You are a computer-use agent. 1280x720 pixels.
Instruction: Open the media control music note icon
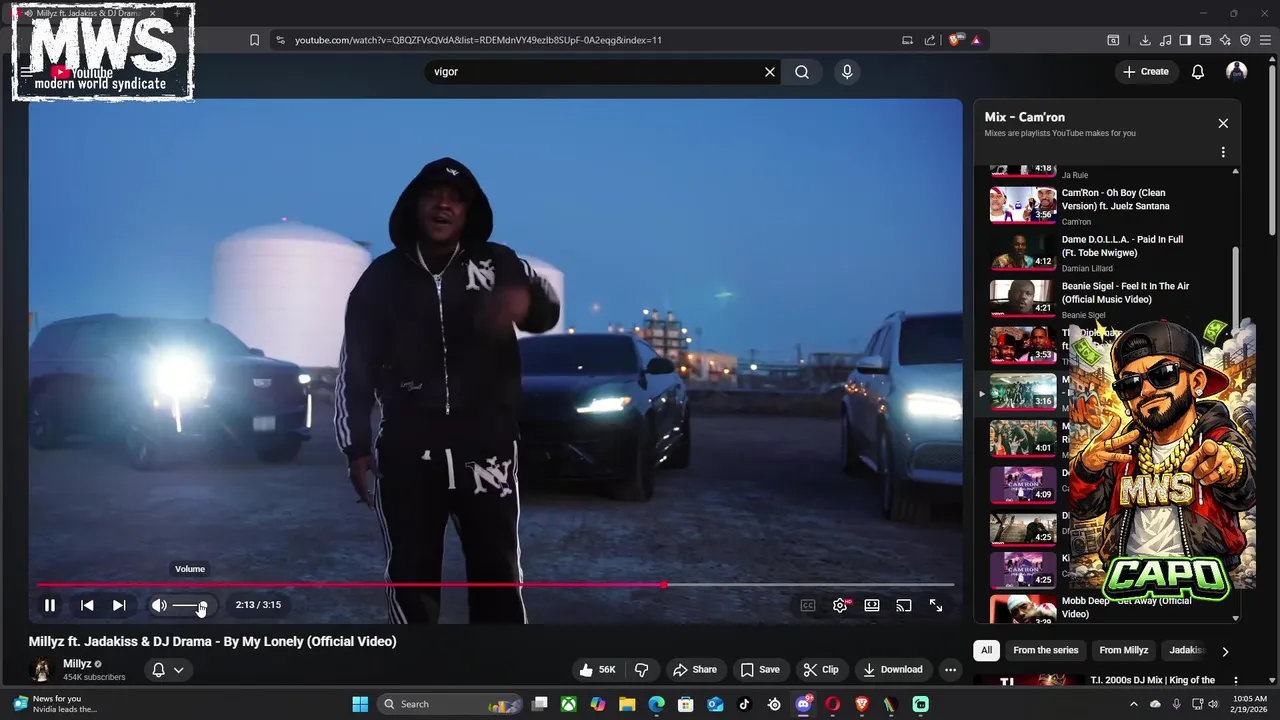pos(1165,40)
